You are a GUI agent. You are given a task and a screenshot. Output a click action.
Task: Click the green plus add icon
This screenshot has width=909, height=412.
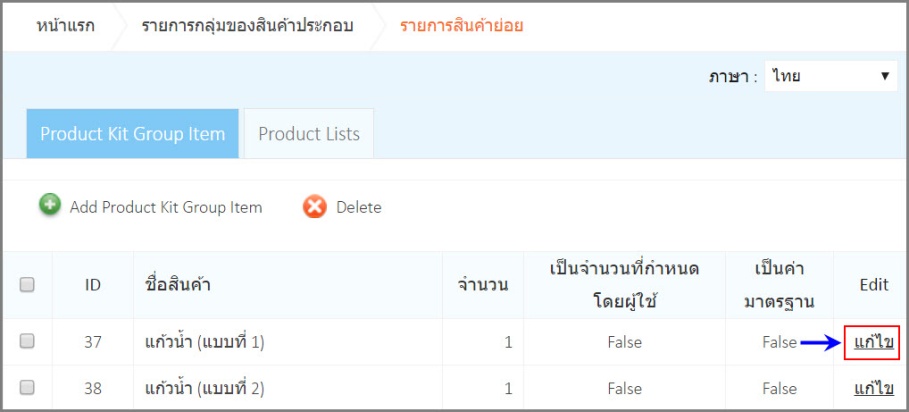(x=50, y=206)
